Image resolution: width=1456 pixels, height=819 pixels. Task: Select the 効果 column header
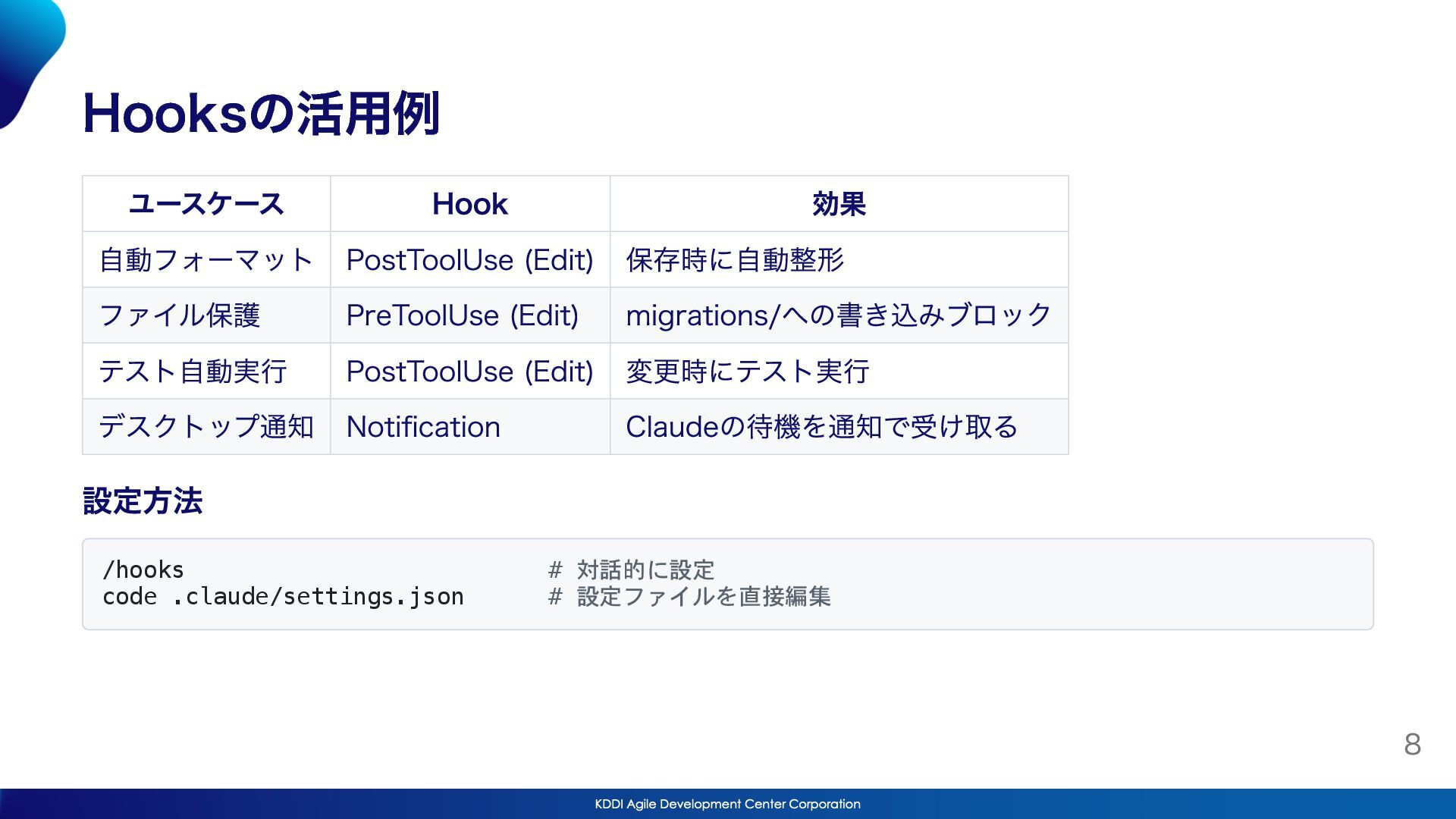[x=839, y=204]
